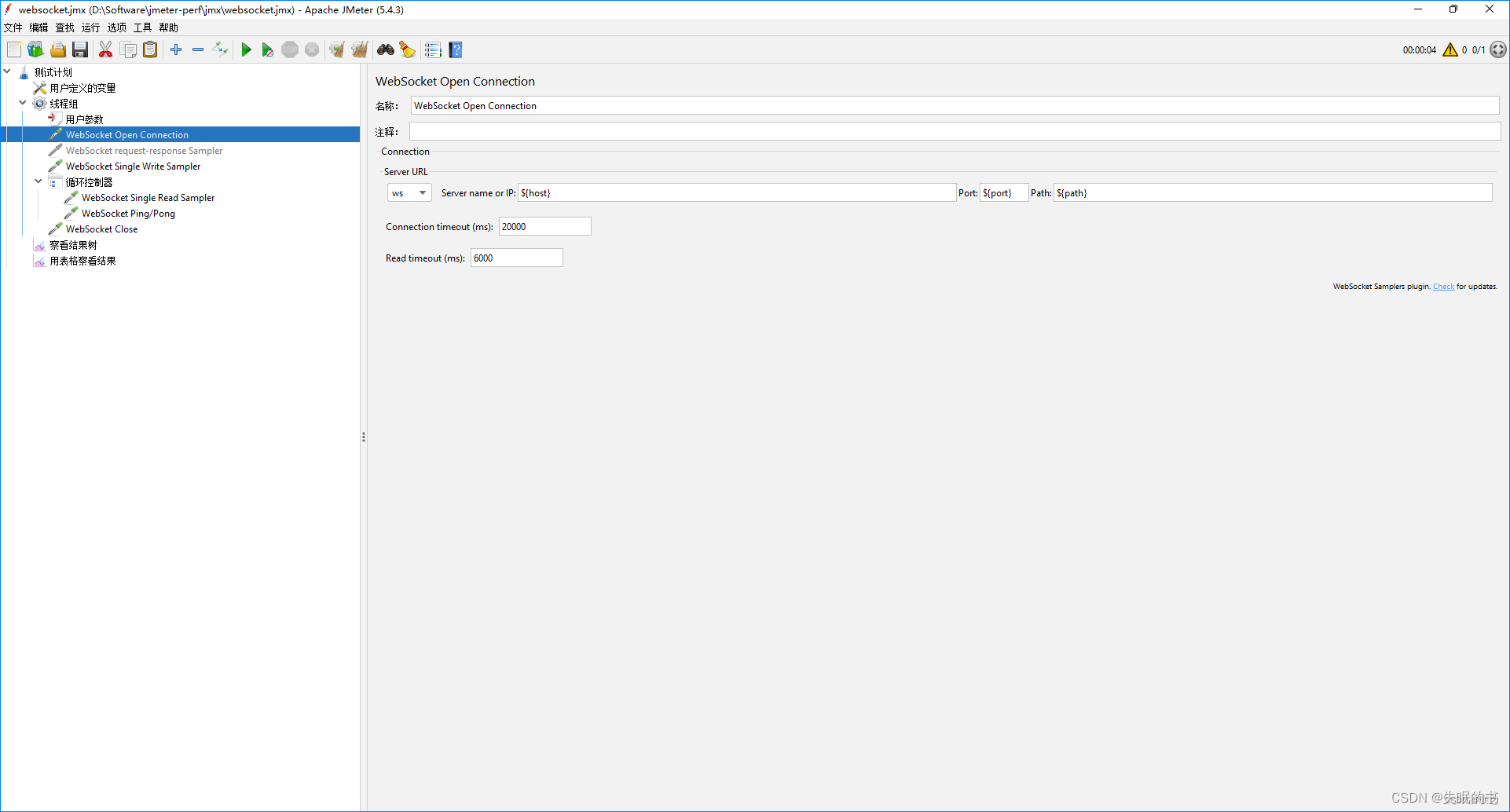Open the 运行 menu

[91, 27]
